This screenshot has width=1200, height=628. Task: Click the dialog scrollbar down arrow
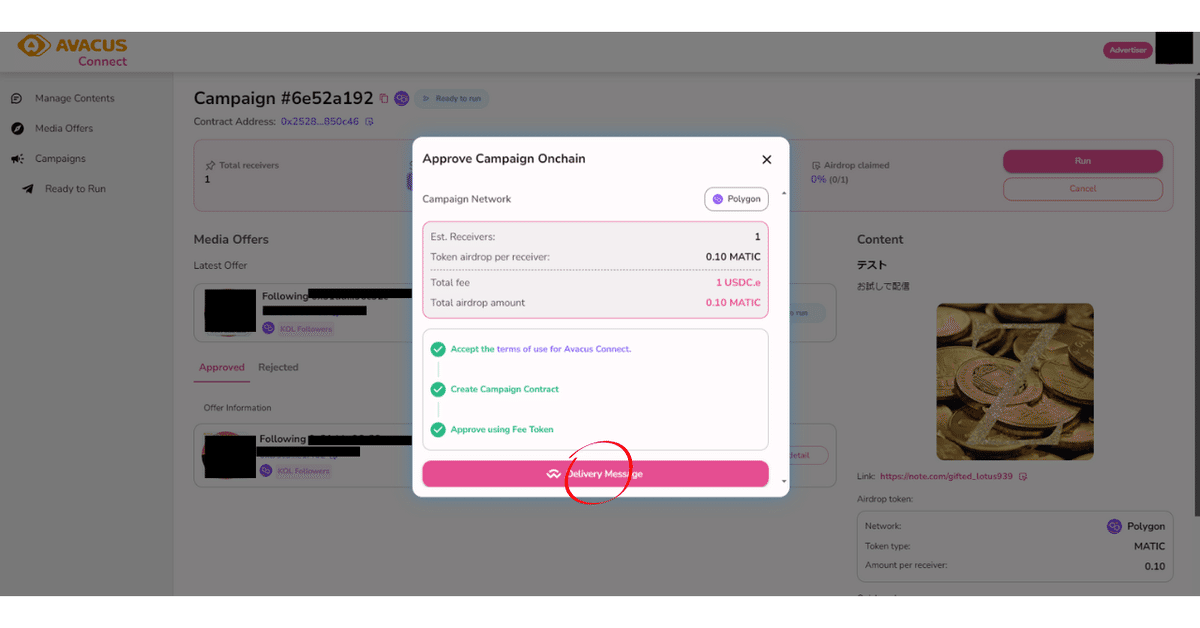point(783,482)
